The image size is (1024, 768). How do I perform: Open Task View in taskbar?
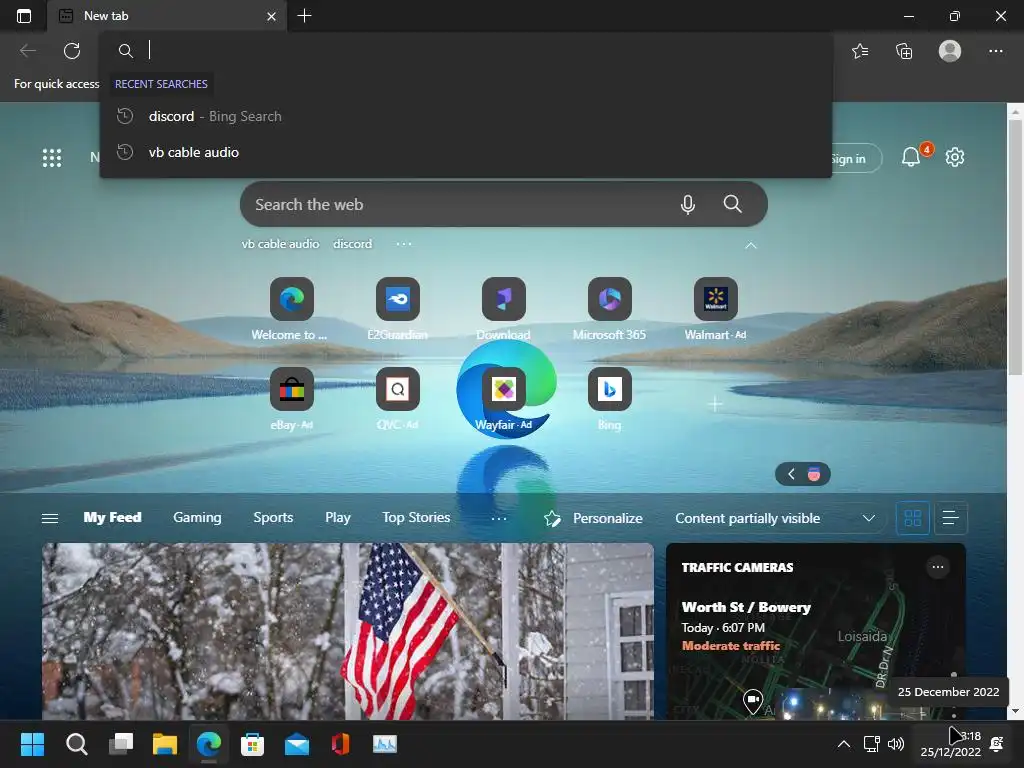click(x=121, y=744)
